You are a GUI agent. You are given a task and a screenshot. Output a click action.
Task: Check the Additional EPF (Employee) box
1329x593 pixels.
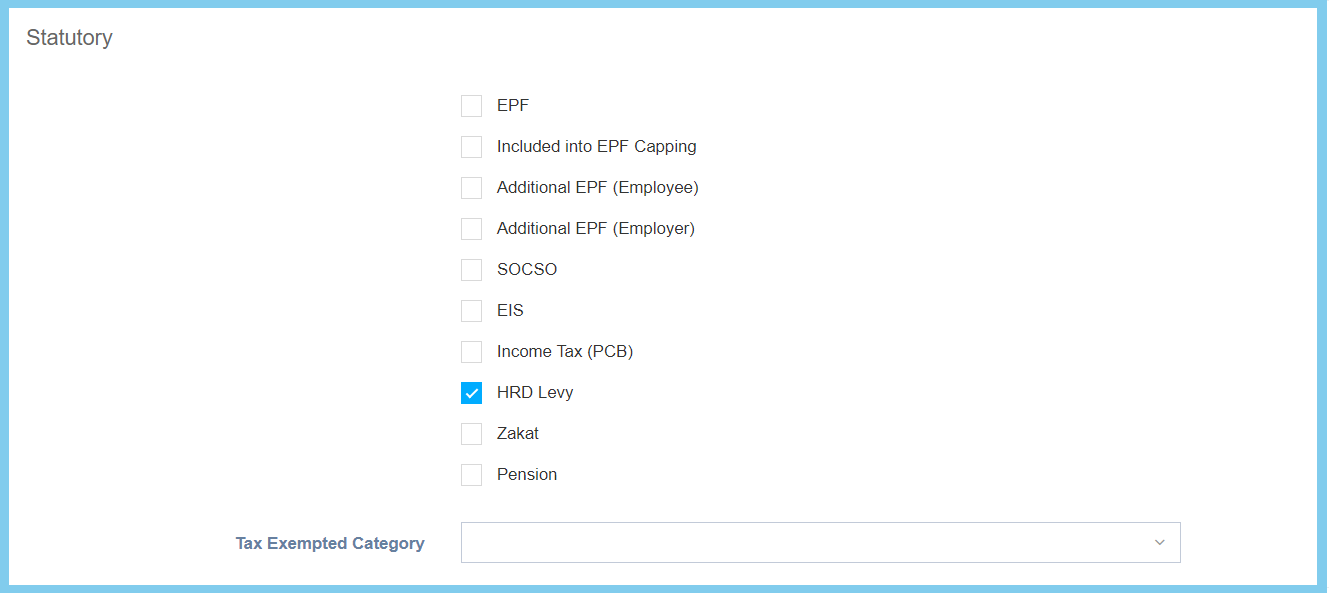pyautogui.click(x=471, y=188)
